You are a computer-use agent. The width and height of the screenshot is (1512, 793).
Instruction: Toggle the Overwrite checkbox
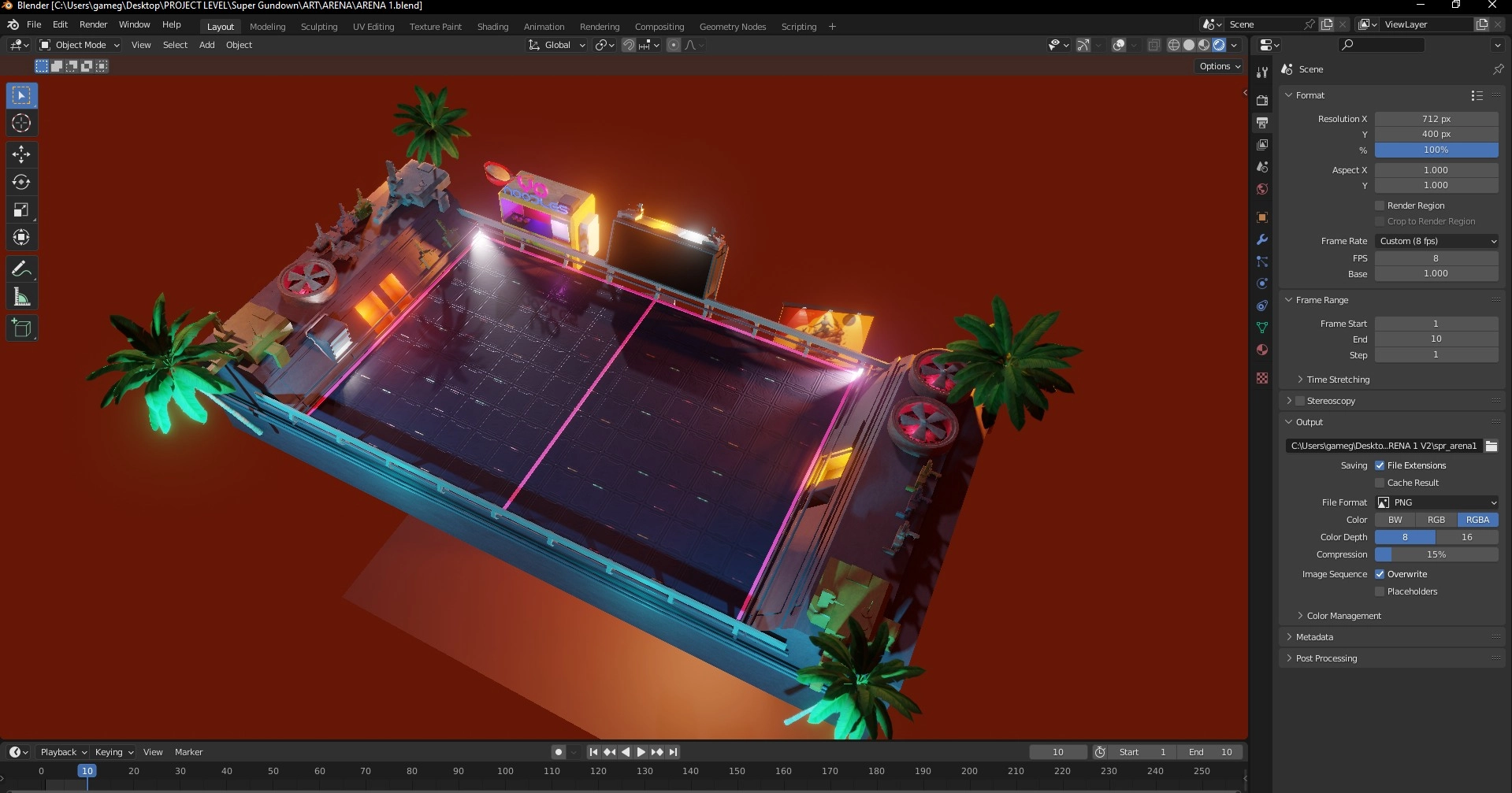(1380, 574)
